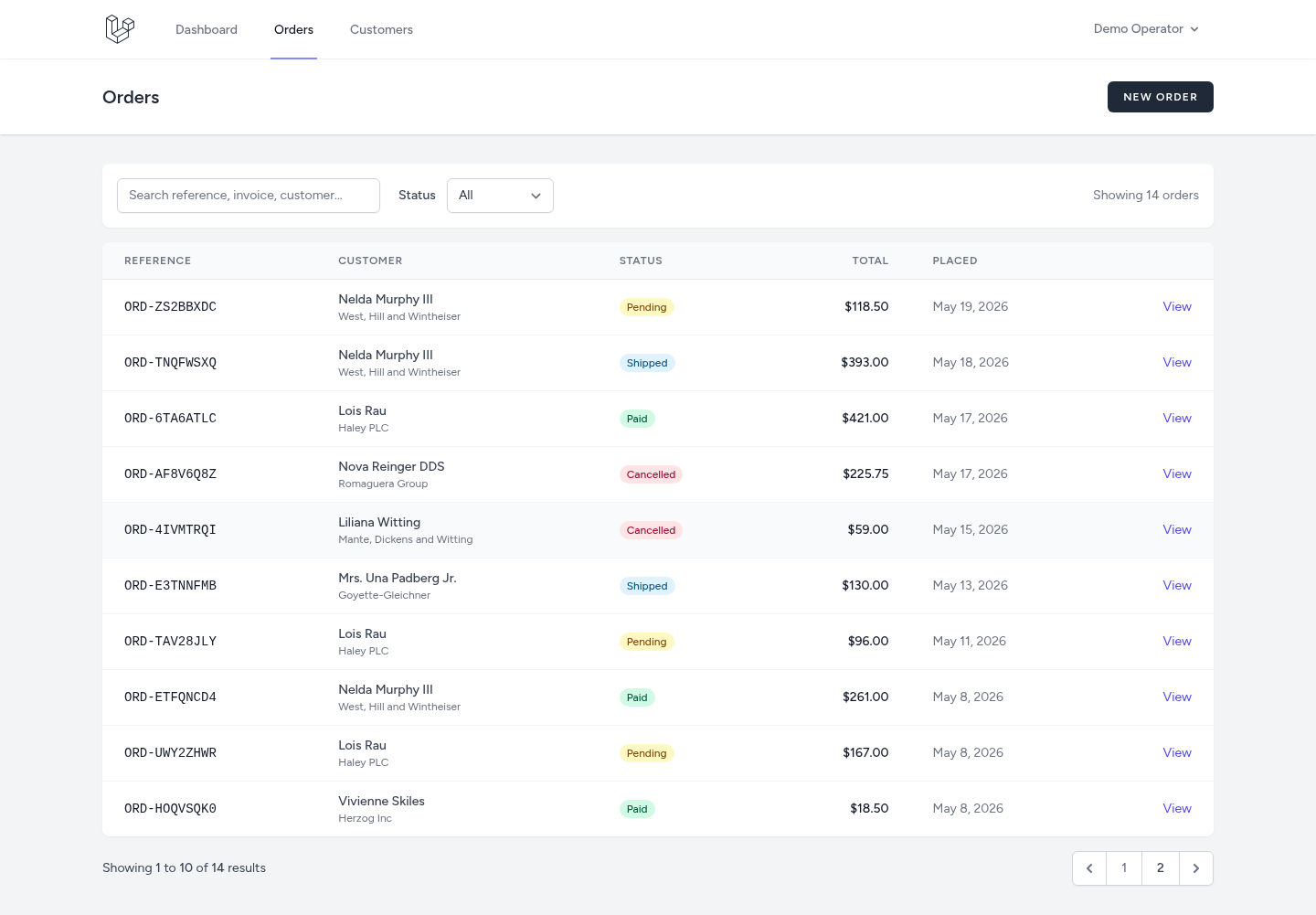Go to pagination page 2
Screen dimensions: 1316x915
pos(1161,868)
